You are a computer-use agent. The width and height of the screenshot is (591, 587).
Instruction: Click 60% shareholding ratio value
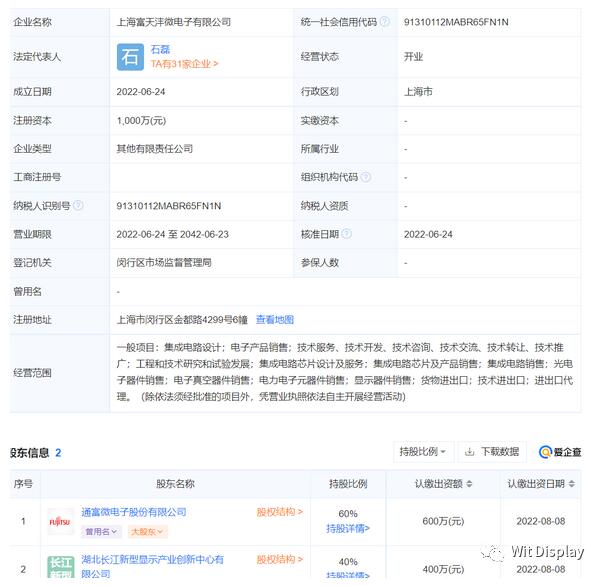tap(348, 514)
